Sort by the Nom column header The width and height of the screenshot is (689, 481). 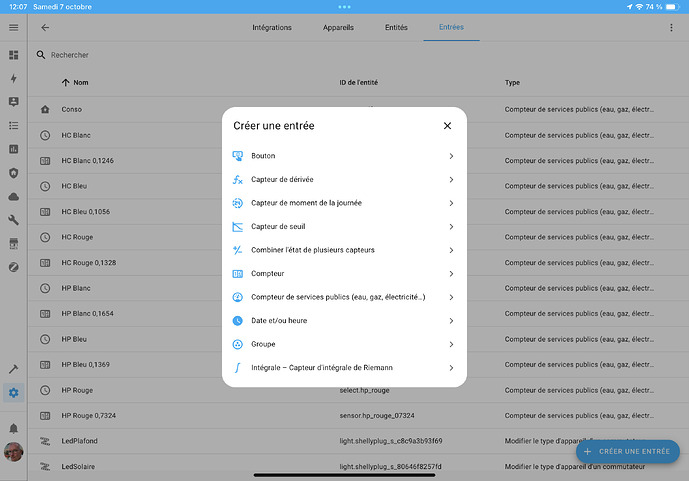tap(80, 83)
